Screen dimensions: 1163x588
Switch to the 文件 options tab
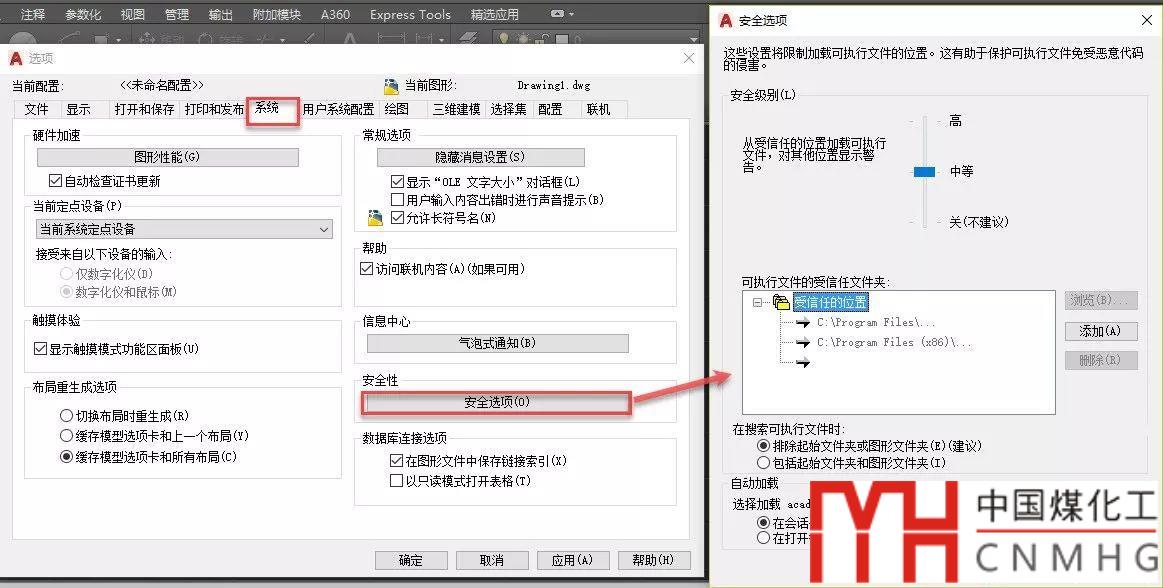pyautogui.click(x=36, y=110)
